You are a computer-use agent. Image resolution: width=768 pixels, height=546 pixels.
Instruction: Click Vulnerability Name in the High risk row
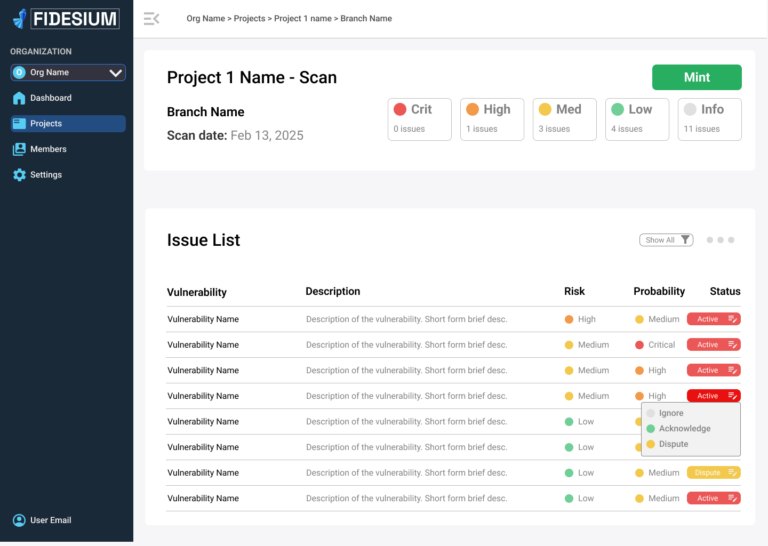tap(203, 319)
